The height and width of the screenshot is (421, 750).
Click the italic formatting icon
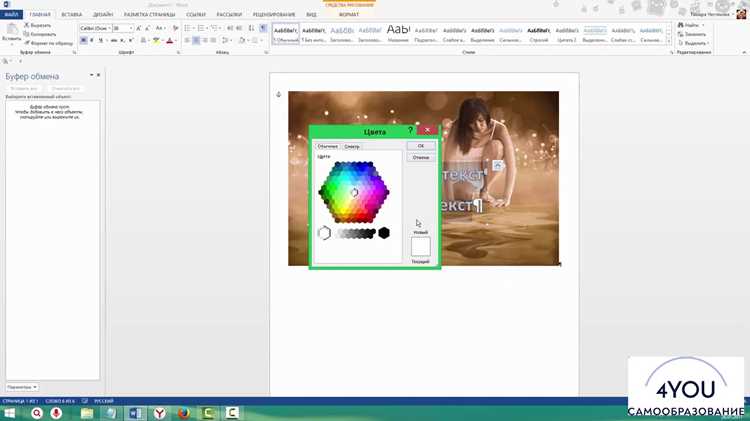tap(92, 41)
